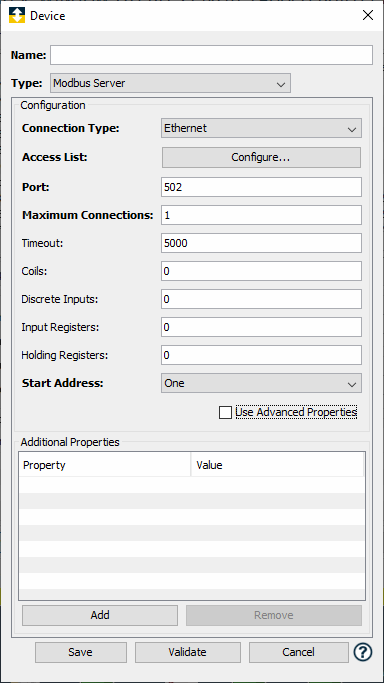The height and width of the screenshot is (683, 384).
Task: Click the Validate button
Action: tap(188, 652)
